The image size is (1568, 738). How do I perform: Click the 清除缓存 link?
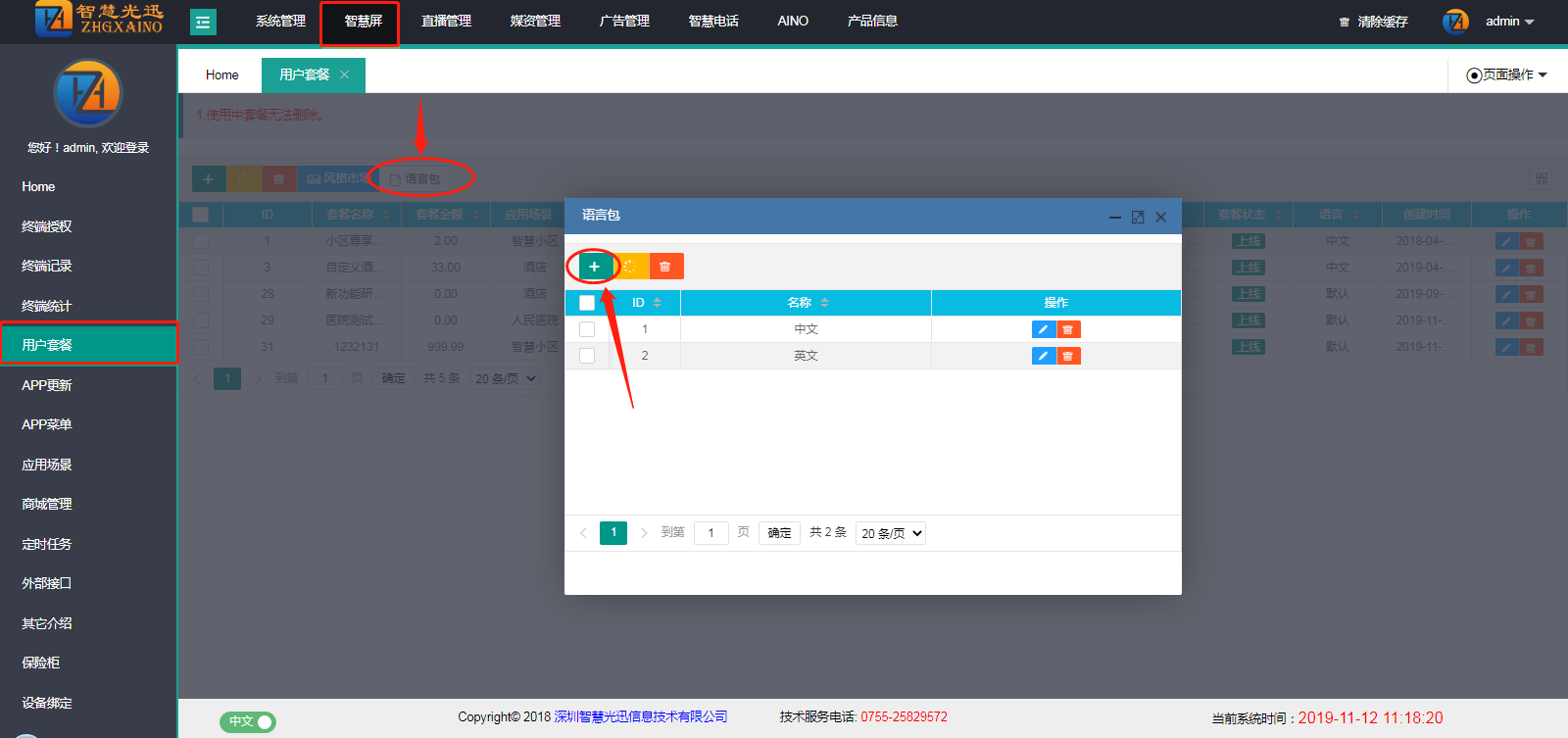click(x=1374, y=22)
